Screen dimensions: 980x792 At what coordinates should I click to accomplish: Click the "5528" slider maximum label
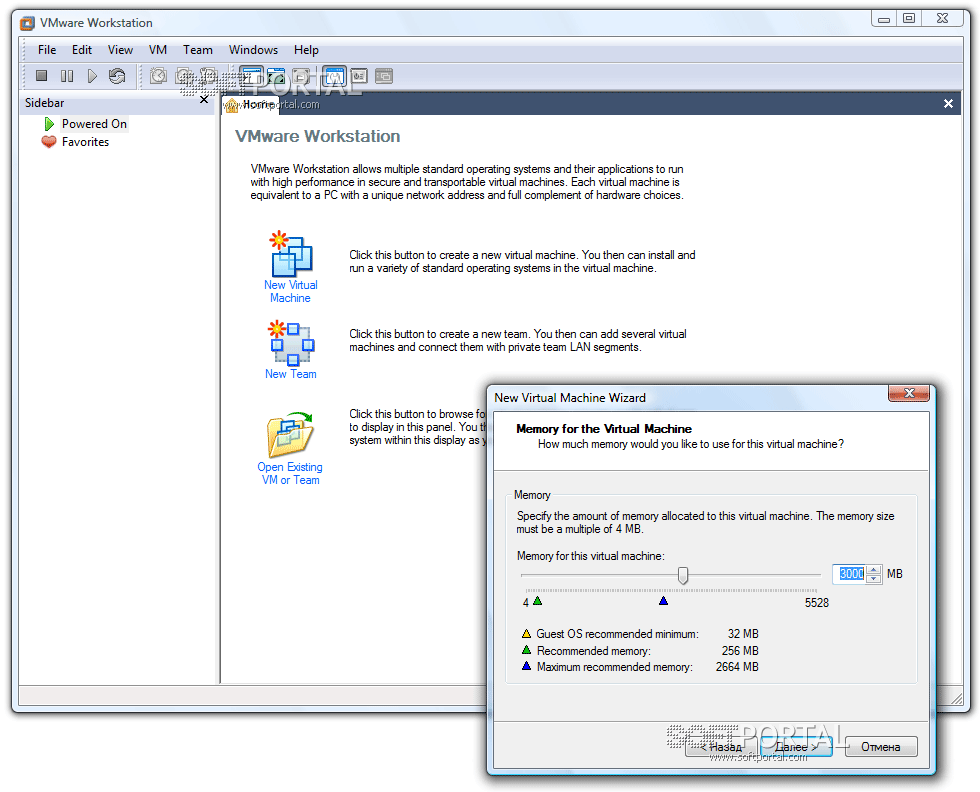click(x=817, y=603)
